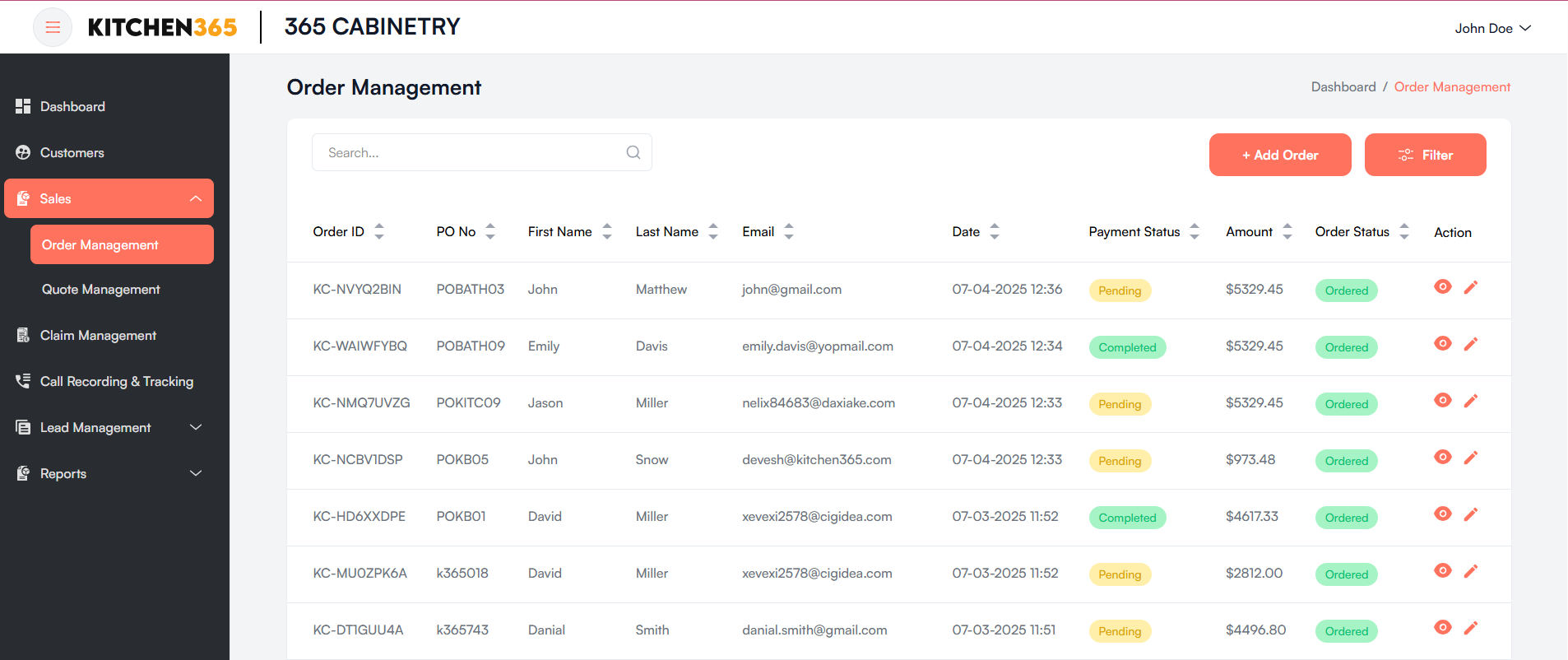Click the + Add Order button
This screenshot has width=1568, height=660.
[x=1280, y=155]
